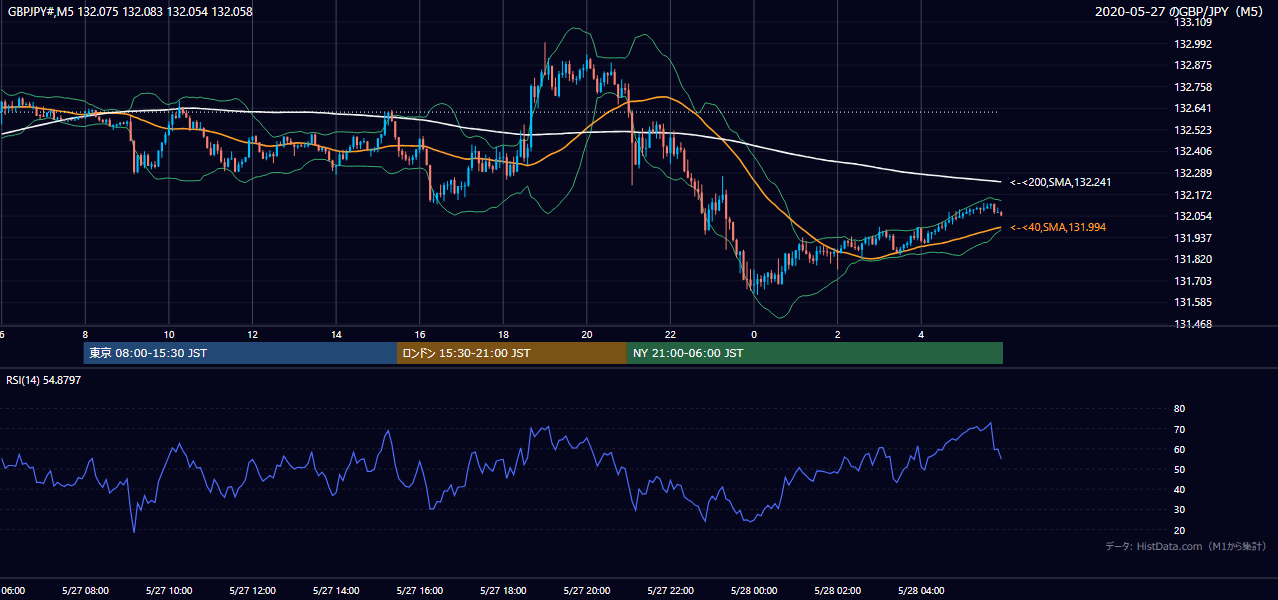Click the 132.406 price axis label
Viewport: 1278px width, 600px height.
coord(1193,152)
